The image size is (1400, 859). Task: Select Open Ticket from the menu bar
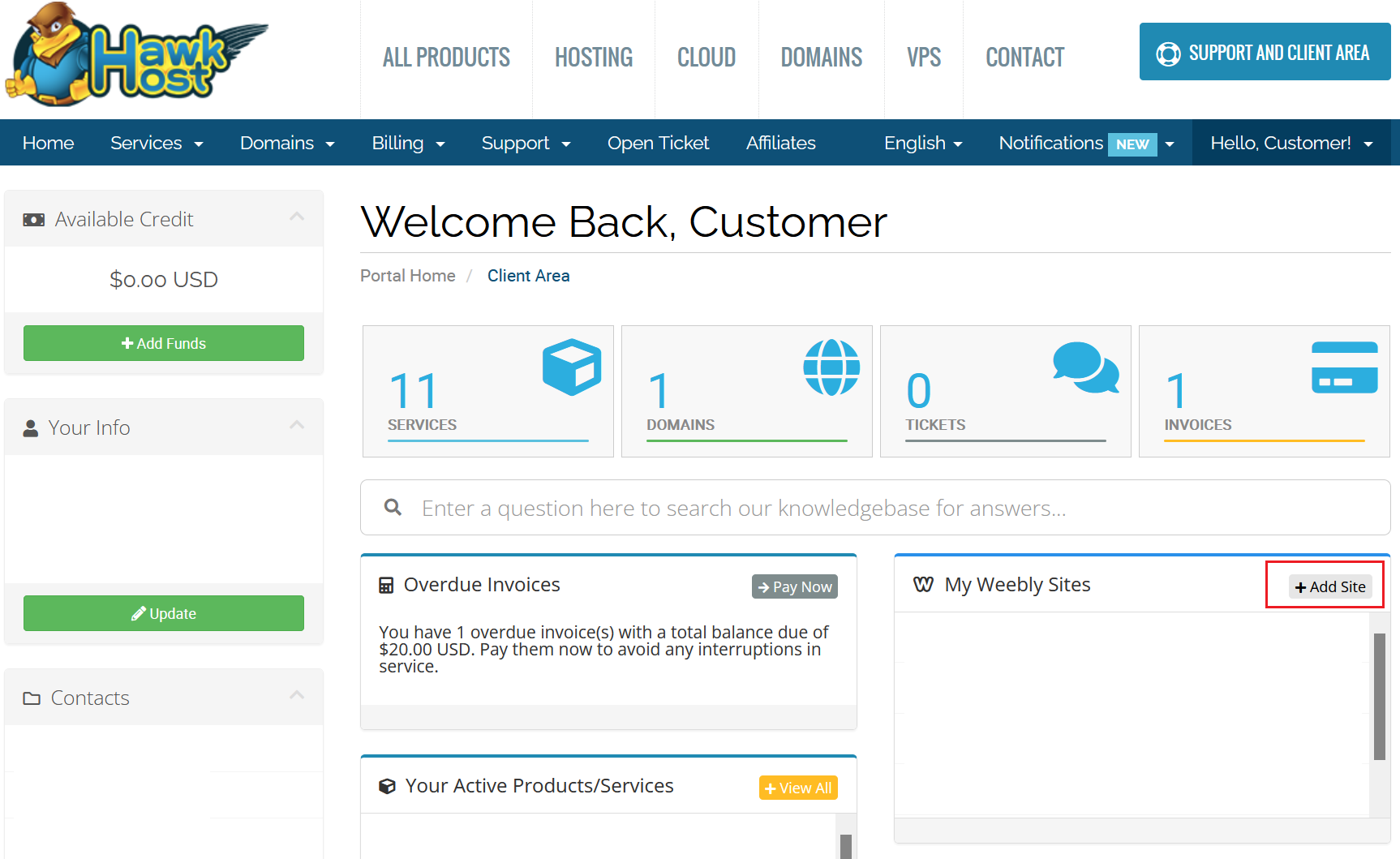pos(658,143)
